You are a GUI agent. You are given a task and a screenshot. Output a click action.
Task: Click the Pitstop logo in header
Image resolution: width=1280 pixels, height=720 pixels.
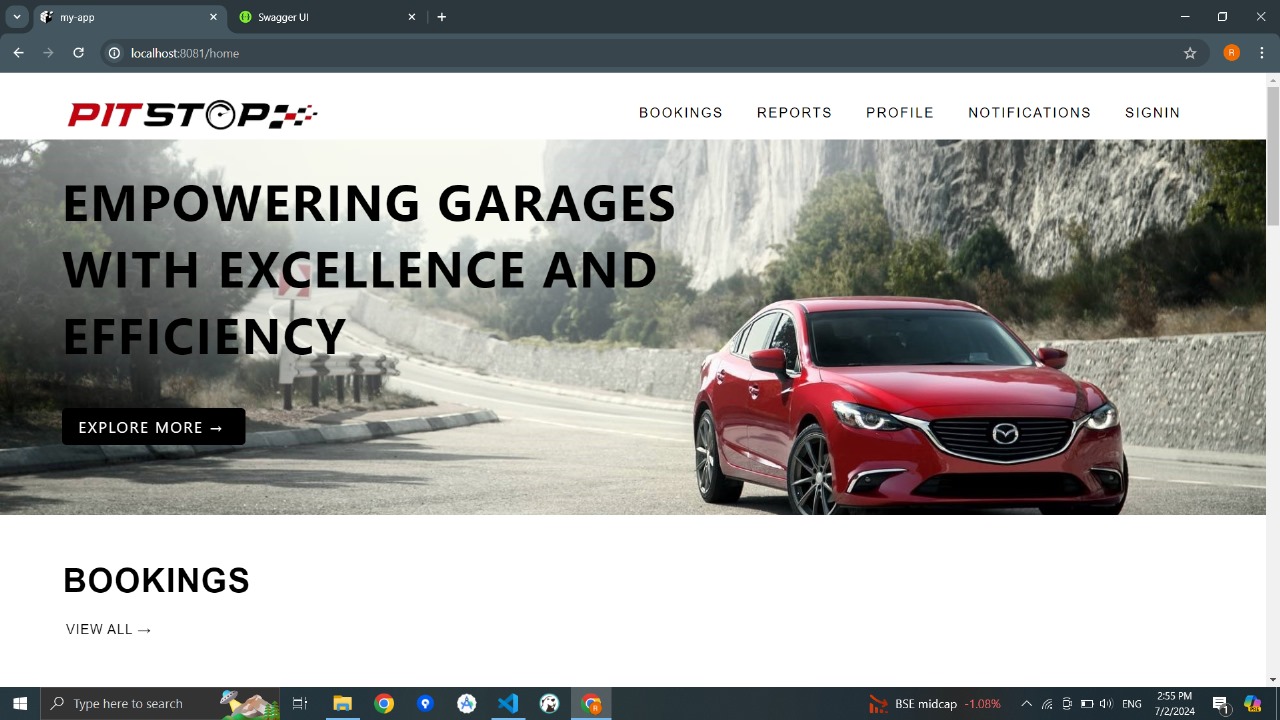192,115
